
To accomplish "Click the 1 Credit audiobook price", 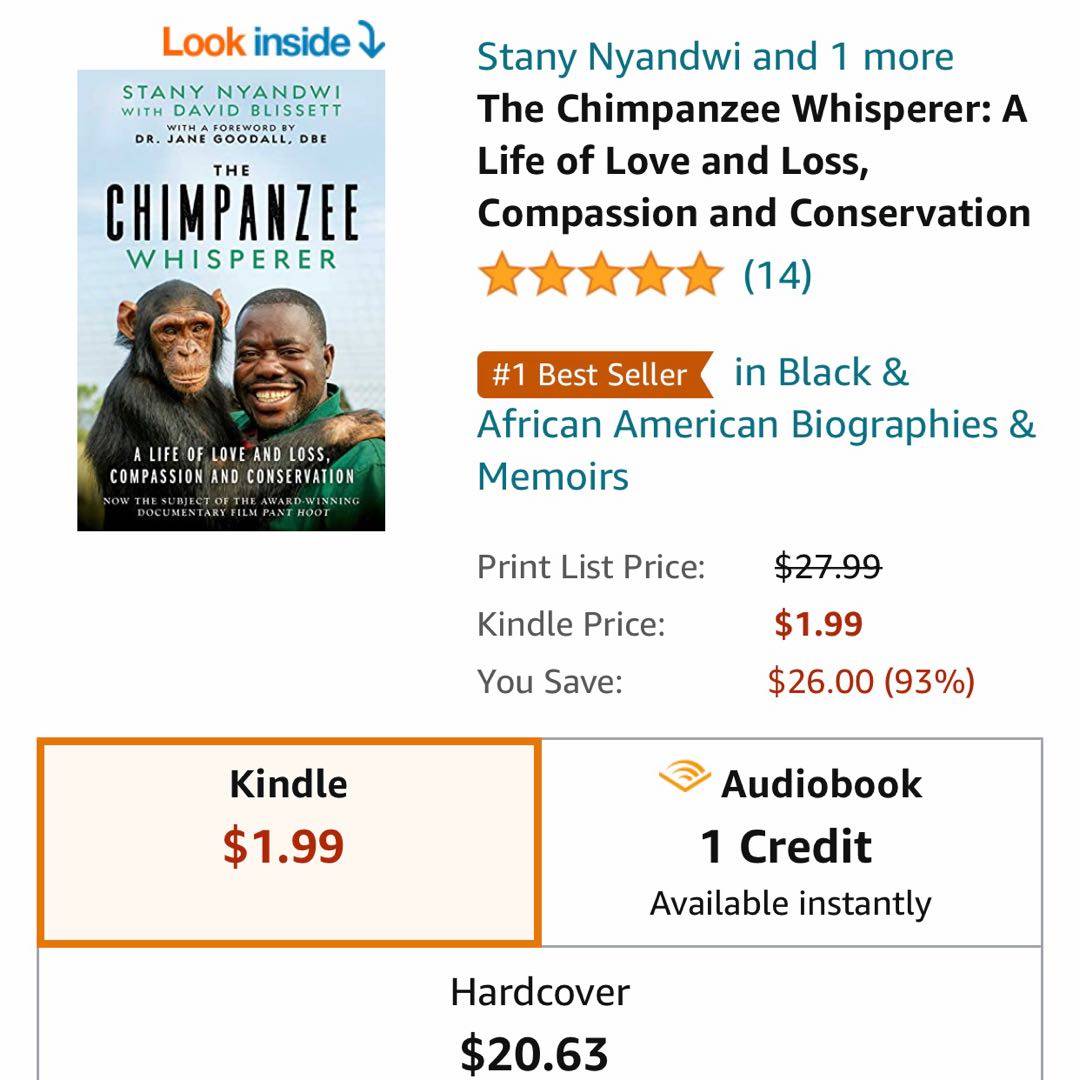I will coord(786,847).
